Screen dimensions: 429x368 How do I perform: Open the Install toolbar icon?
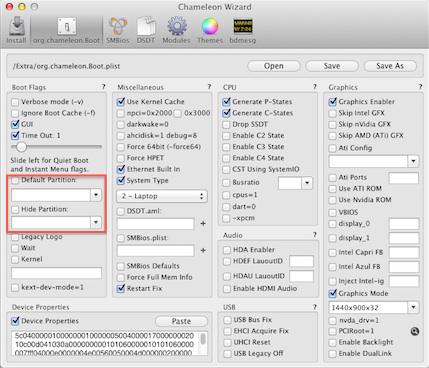pos(16,30)
